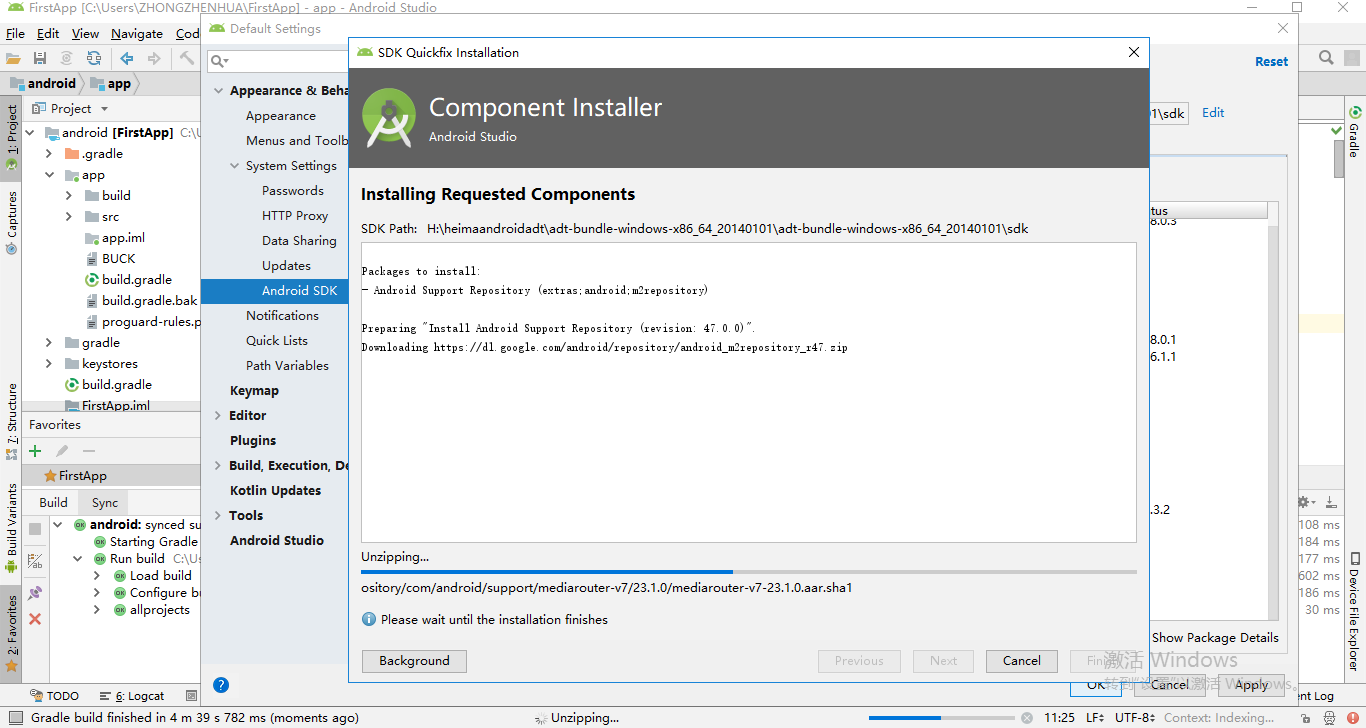Click the Reset link in settings

[x=1271, y=61]
